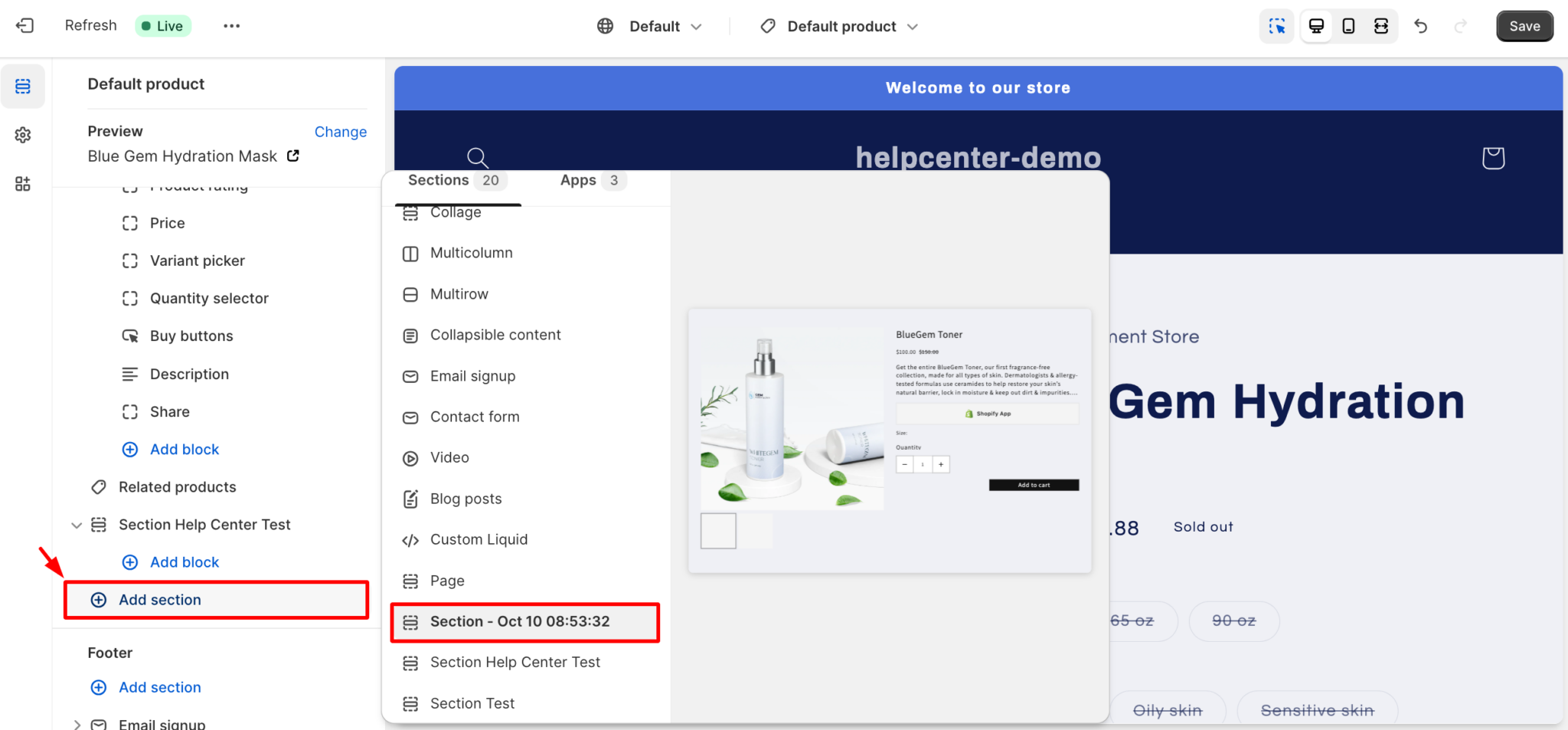Image resolution: width=1568 pixels, height=730 pixels.
Task: Collapse the Section Help Center Test group
Action: click(76, 525)
